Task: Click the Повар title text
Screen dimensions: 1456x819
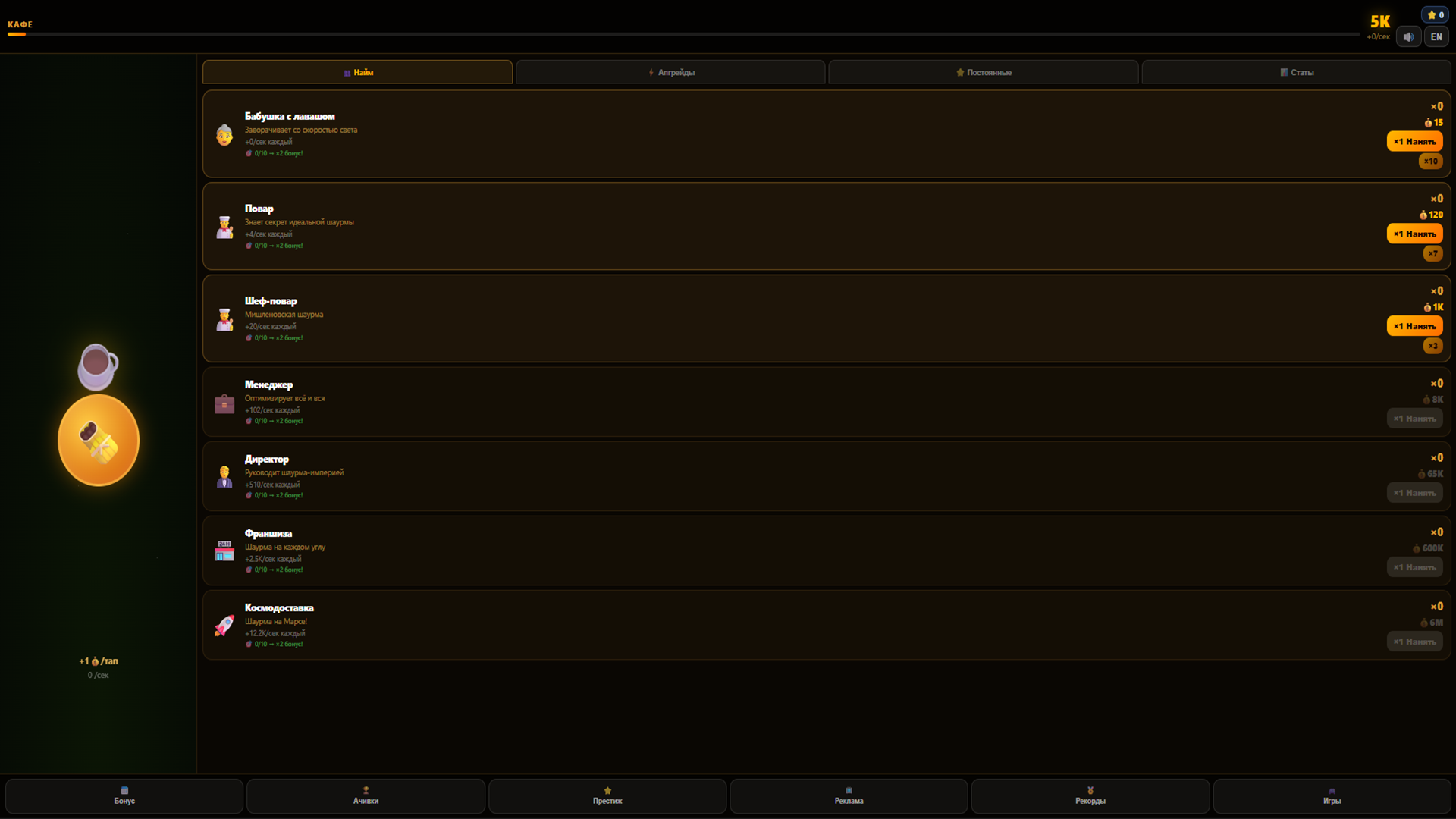Action: [x=259, y=209]
